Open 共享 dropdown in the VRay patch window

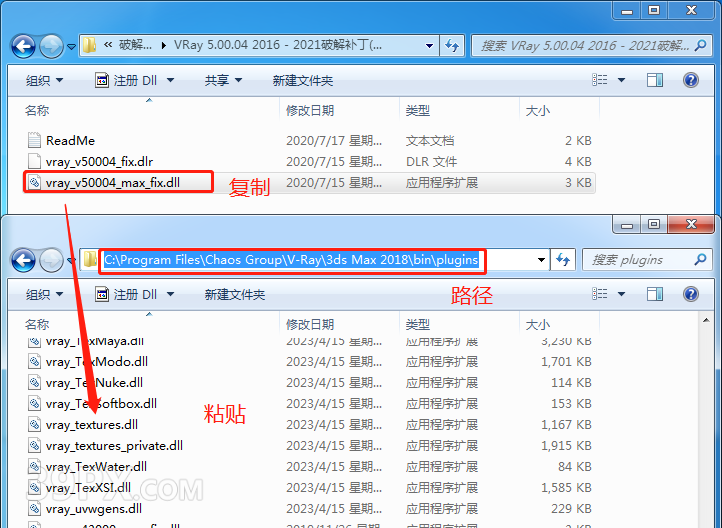point(223,81)
